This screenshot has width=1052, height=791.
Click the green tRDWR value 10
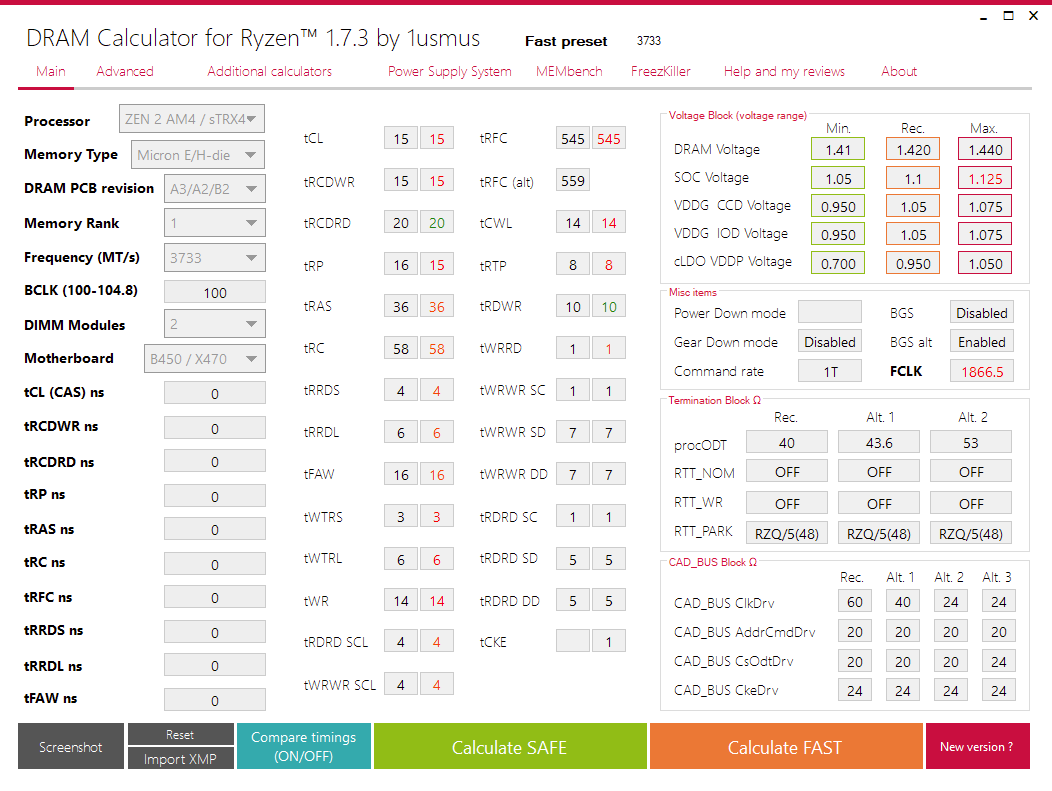pyautogui.click(x=609, y=306)
